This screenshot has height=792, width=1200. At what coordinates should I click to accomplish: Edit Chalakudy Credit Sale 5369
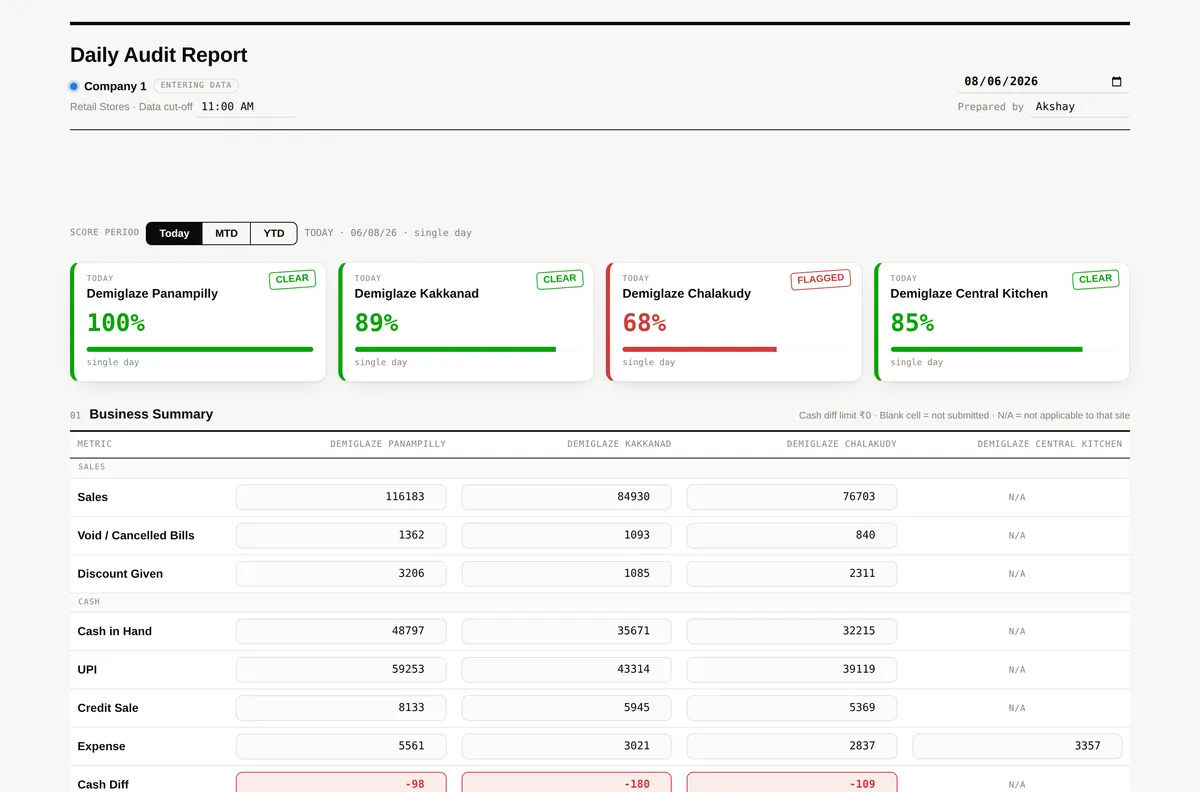pyautogui.click(x=792, y=708)
